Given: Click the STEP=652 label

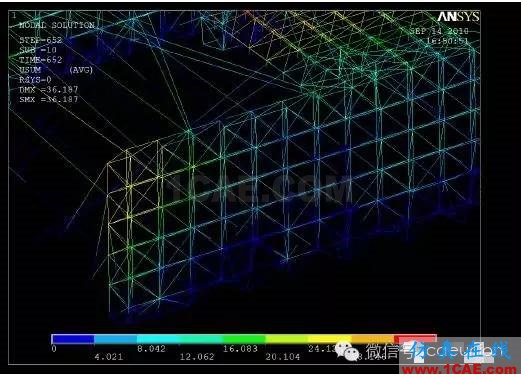Looking at the screenshot, I should [x=41, y=40].
